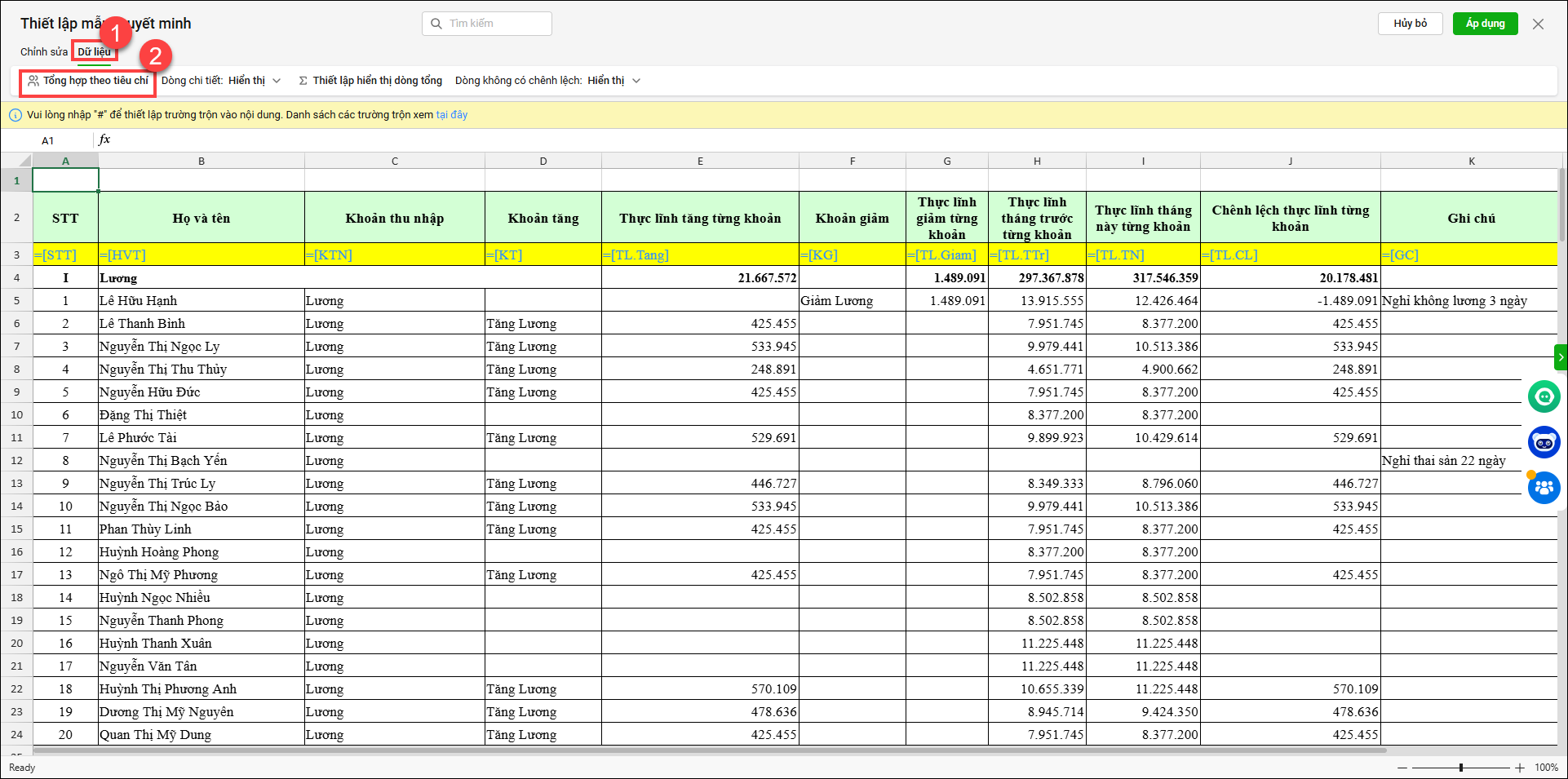Expand the green side panel arrow

click(x=1561, y=357)
